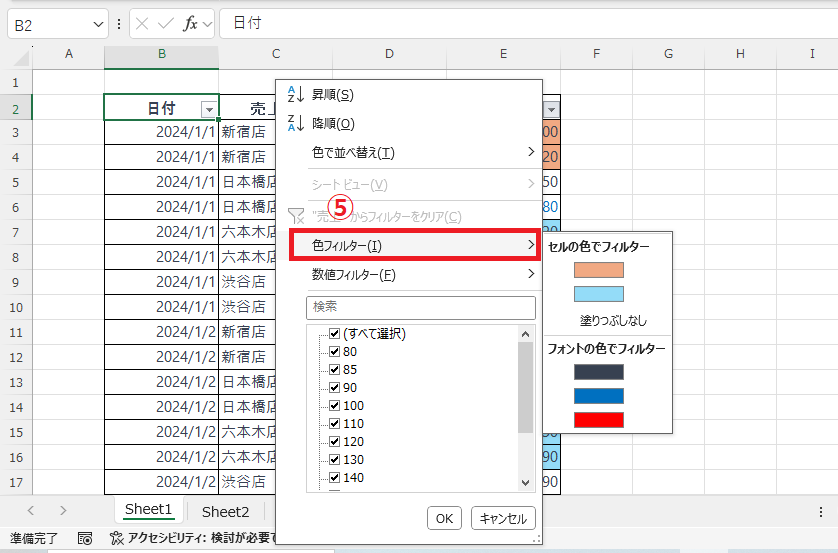Go to next sheet with right arrow
The width and height of the screenshot is (838, 553).
[63, 511]
